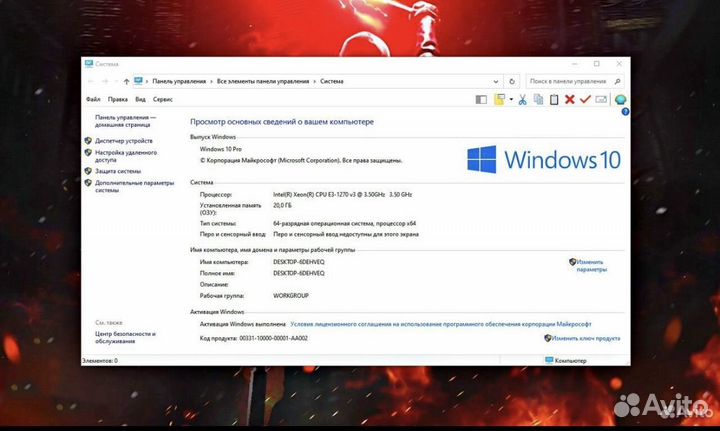Screen dimensions: 720x431
Task: Expand the address bar history dropdown
Action: click(x=498, y=80)
